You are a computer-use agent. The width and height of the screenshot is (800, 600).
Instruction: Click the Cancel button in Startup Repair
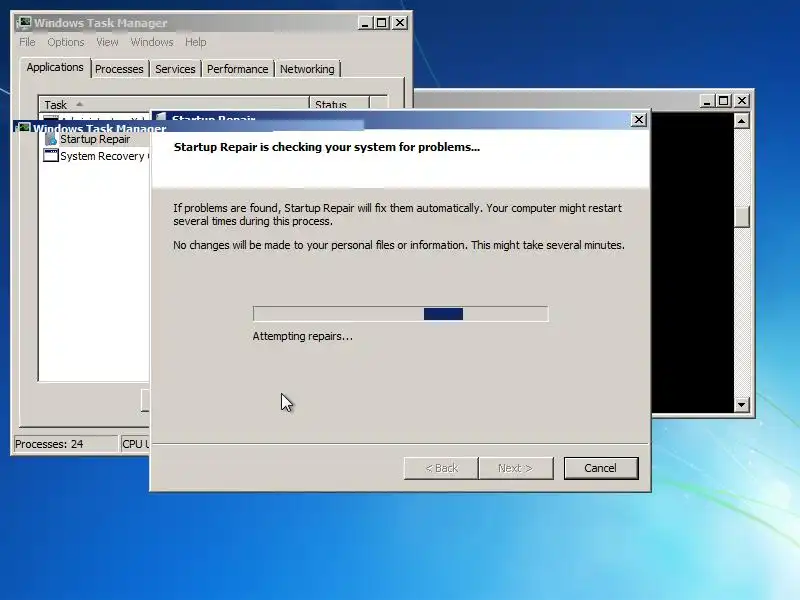click(x=601, y=468)
